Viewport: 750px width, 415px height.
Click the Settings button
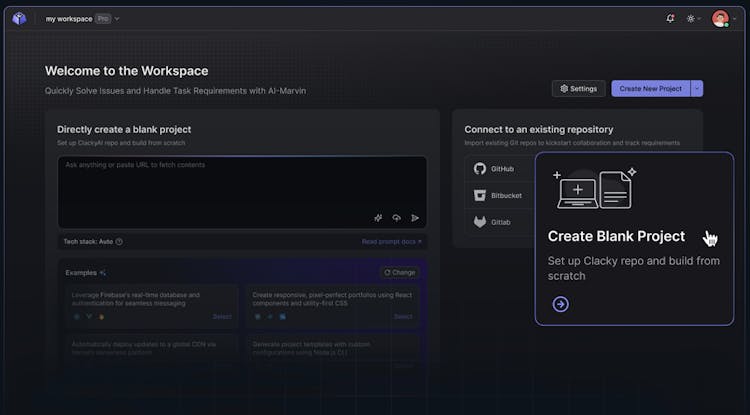578,88
